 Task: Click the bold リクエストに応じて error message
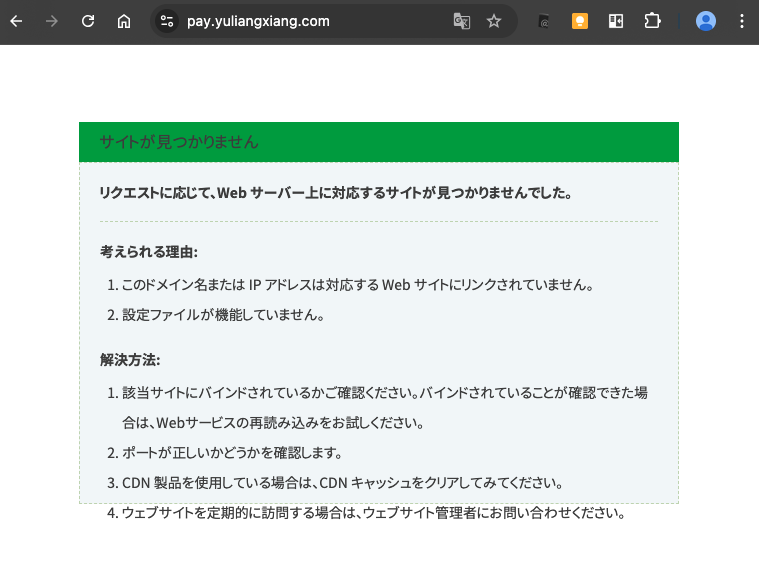point(336,193)
